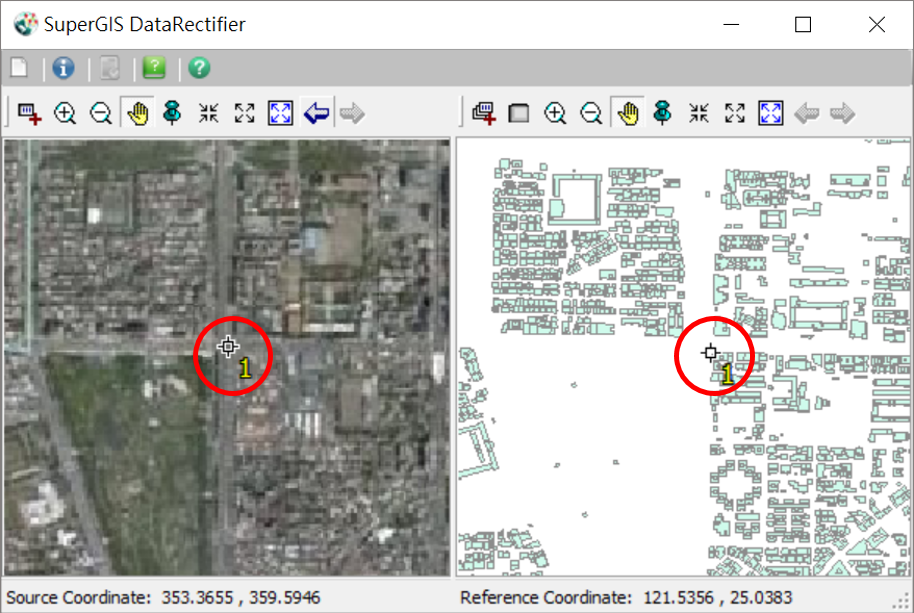914x613 pixels.
Task: Click fixed zoom in arrows in source toolbar
Action: tap(208, 113)
